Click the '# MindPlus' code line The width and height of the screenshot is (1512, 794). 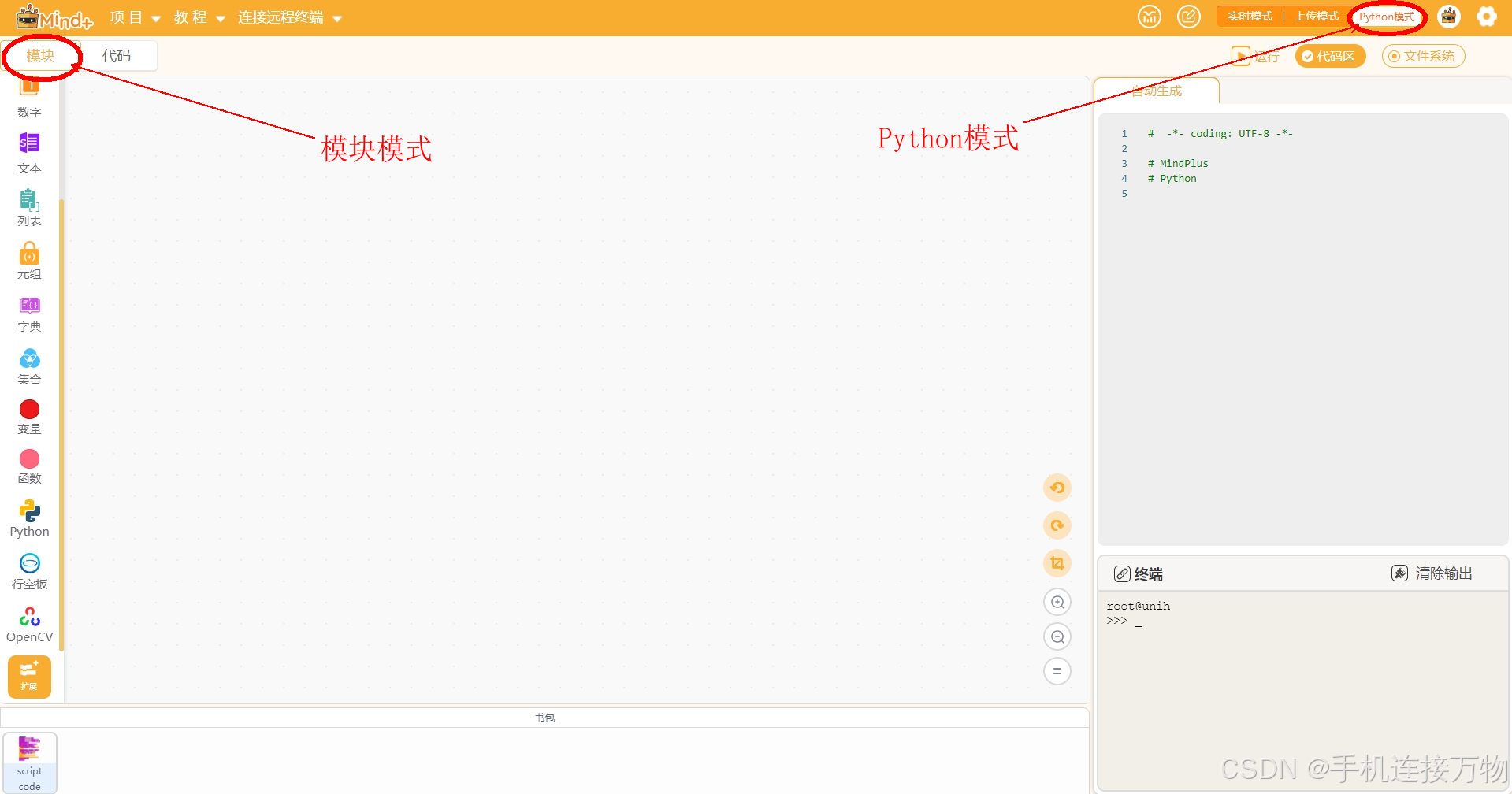pyautogui.click(x=1178, y=164)
